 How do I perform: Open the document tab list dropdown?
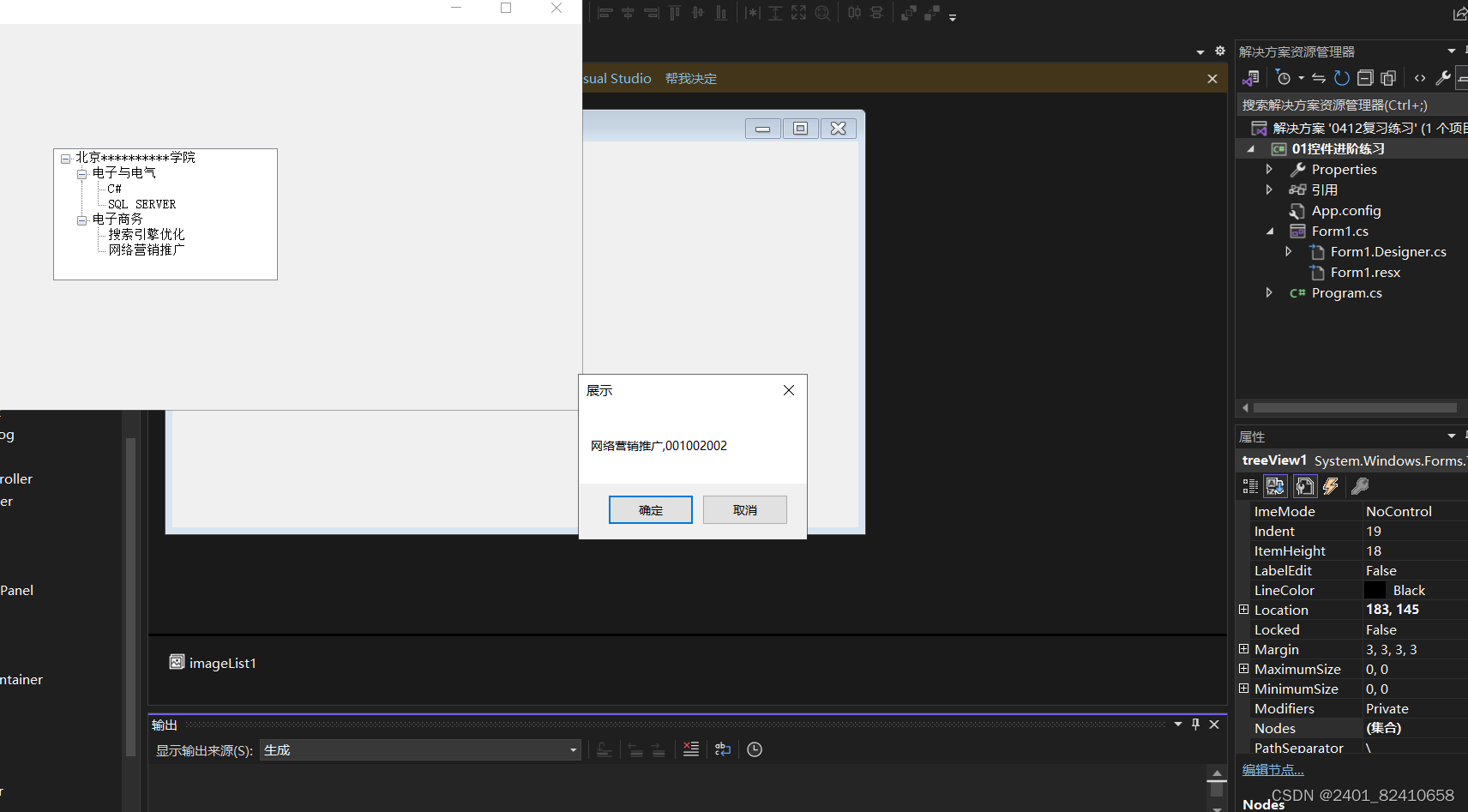[1200, 52]
